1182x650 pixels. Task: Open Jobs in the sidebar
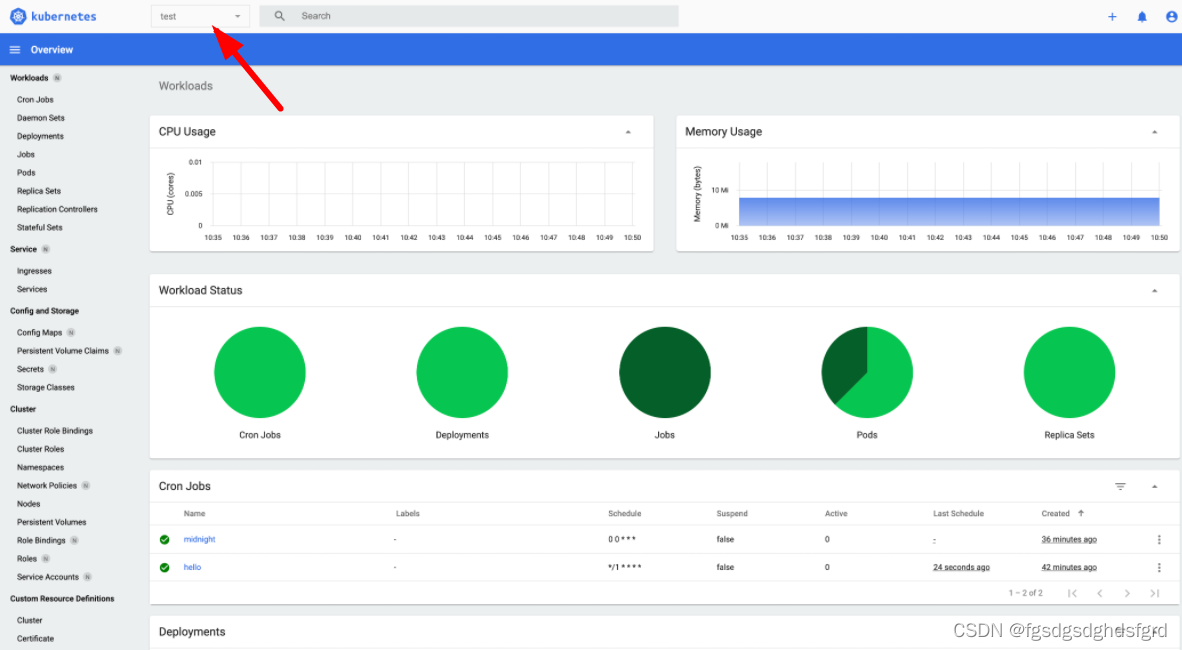coord(26,155)
